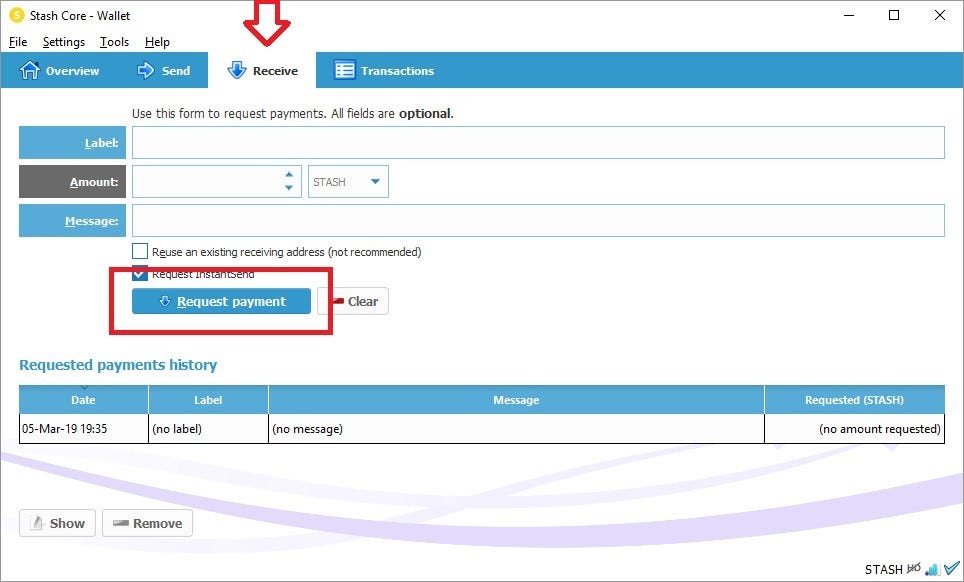The height and width of the screenshot is (582, 964).
Task: Go to the Transactions tab
Action: (x=384, y=71)
